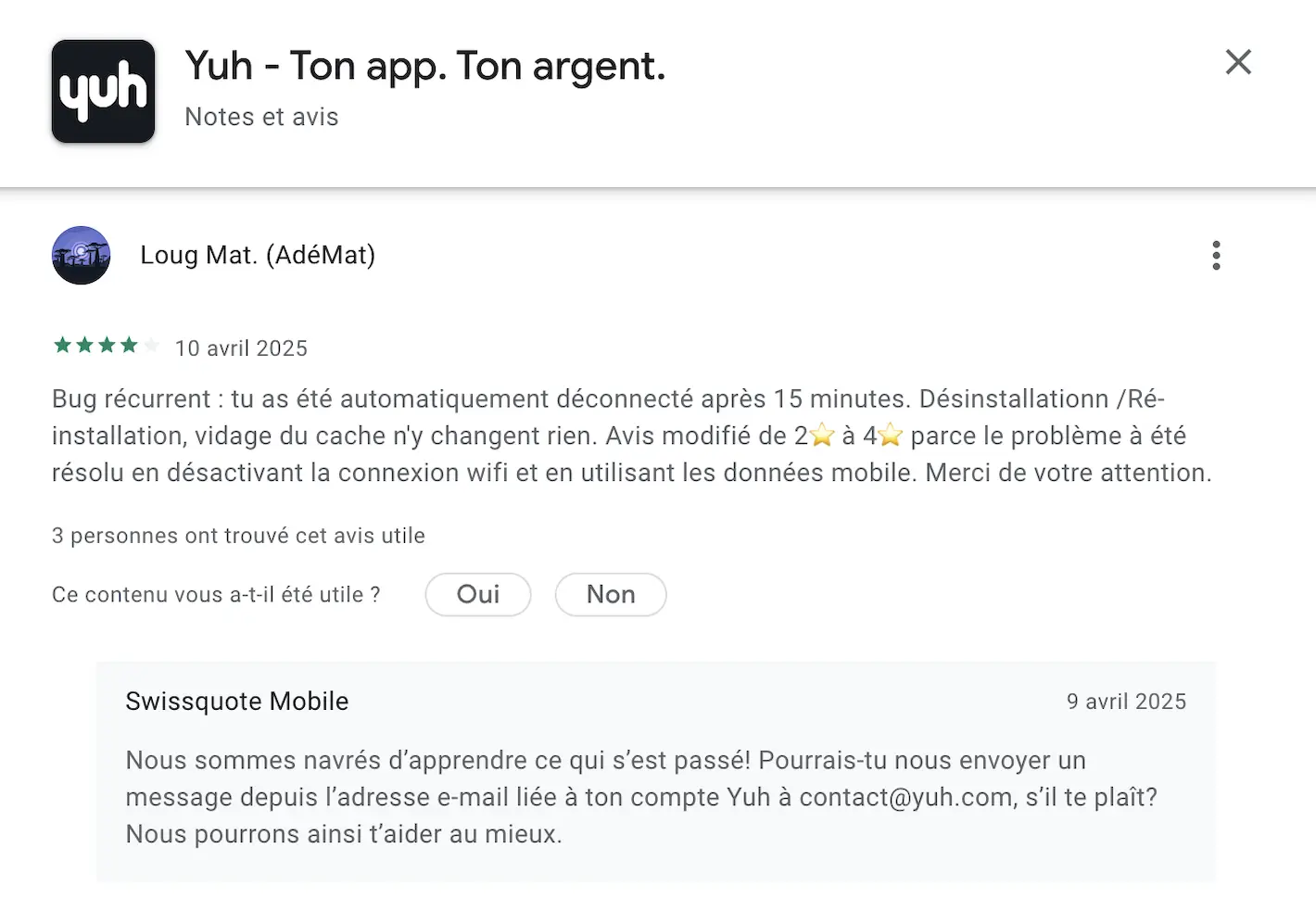
Task: Click the star emoji after the 4
Action: (x=891, y=435)
